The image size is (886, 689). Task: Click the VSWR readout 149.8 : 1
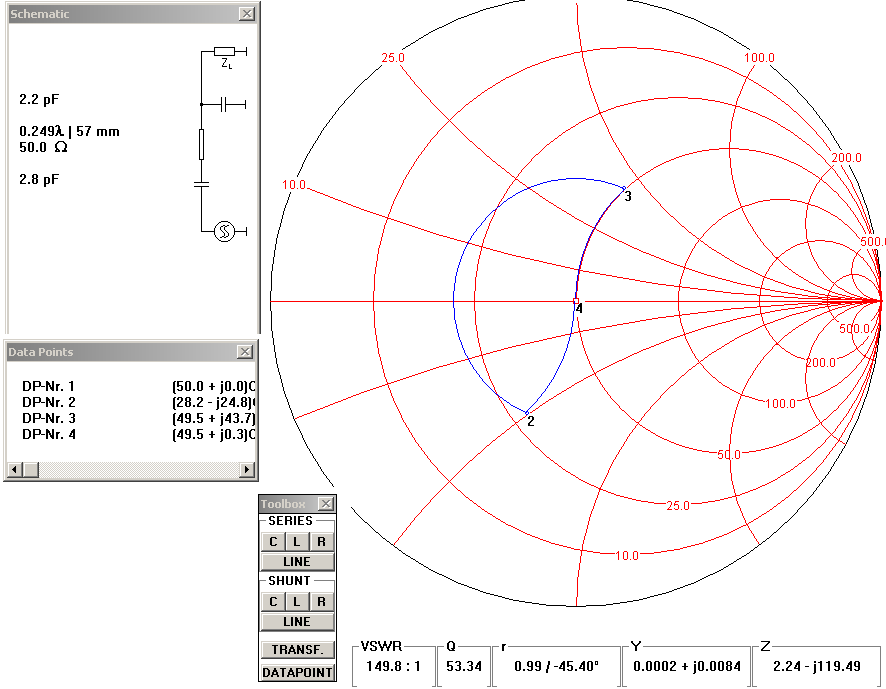[x=393, y=666]
